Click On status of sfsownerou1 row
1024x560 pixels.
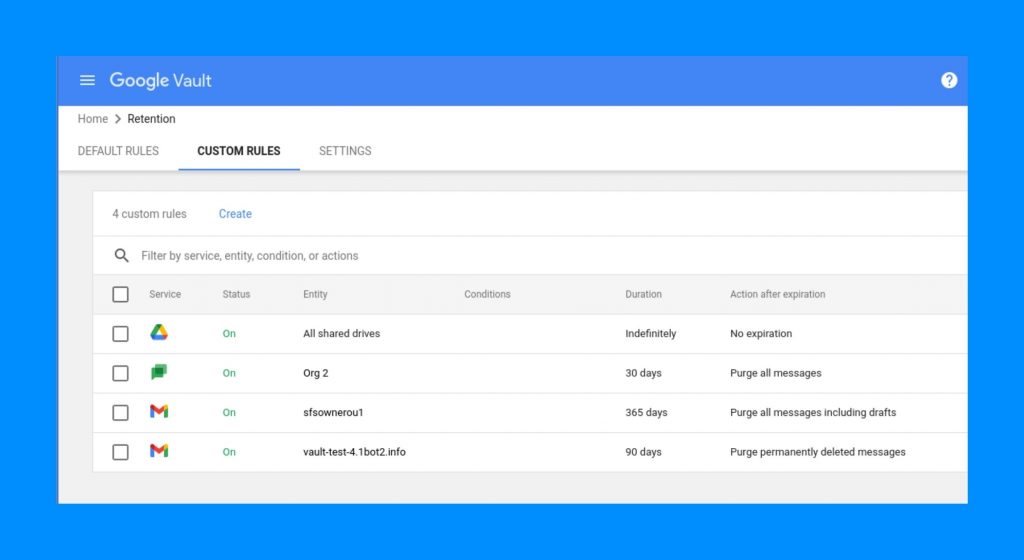(x=229, y=412)
